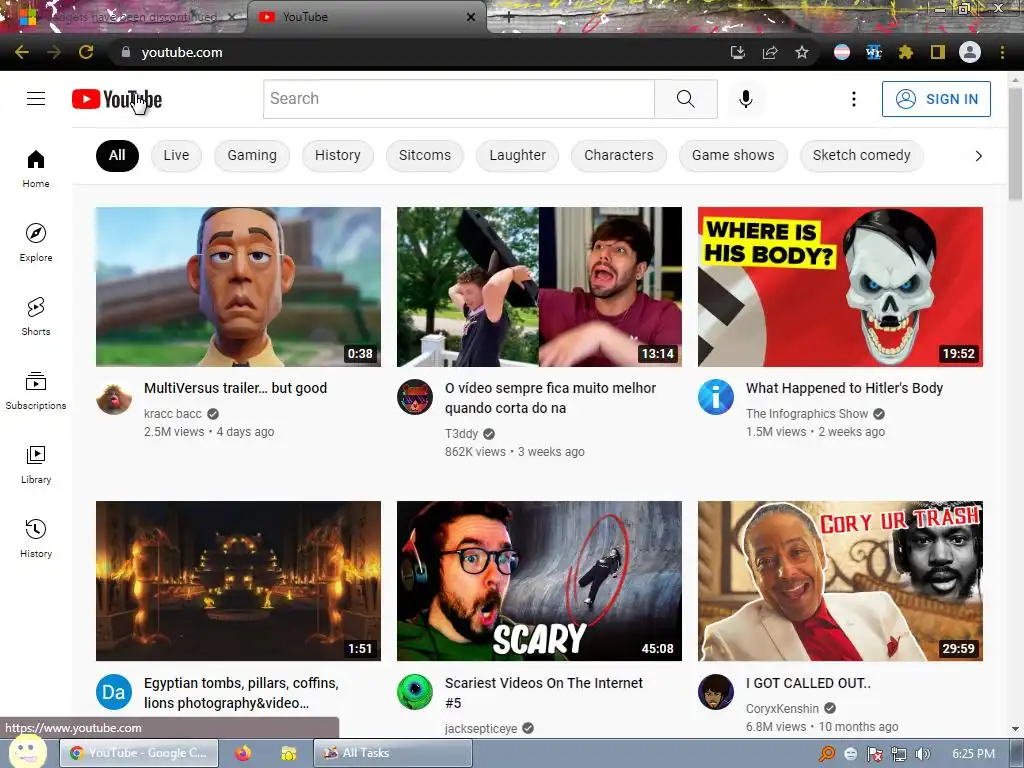Open title 'Scariest Videos On The Internet #5'
The width and height of the screenshot is (1024, 768).
point(544,693)
